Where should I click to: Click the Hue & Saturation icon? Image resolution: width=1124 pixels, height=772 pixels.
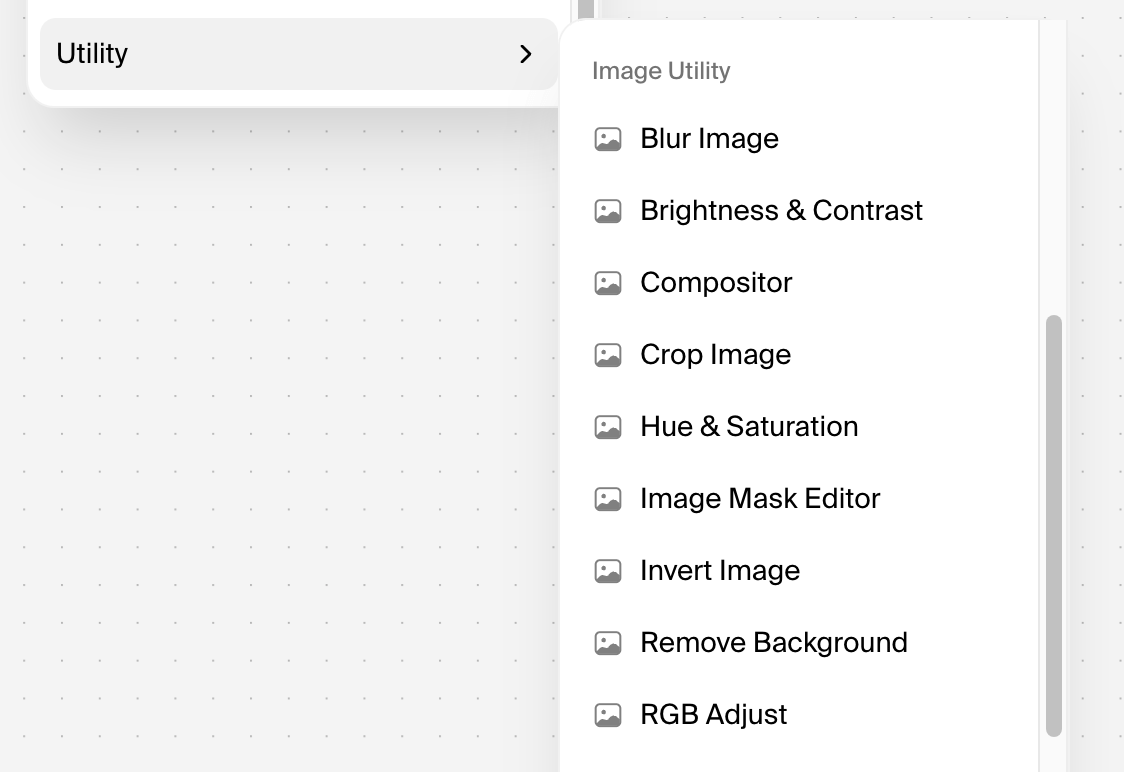coord(608,427)
